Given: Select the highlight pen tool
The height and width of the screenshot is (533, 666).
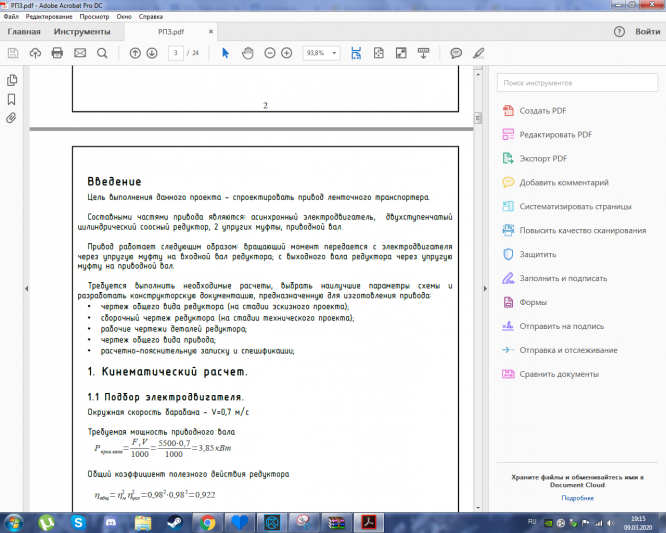Looking at the screenshot, I should (479, 53).
